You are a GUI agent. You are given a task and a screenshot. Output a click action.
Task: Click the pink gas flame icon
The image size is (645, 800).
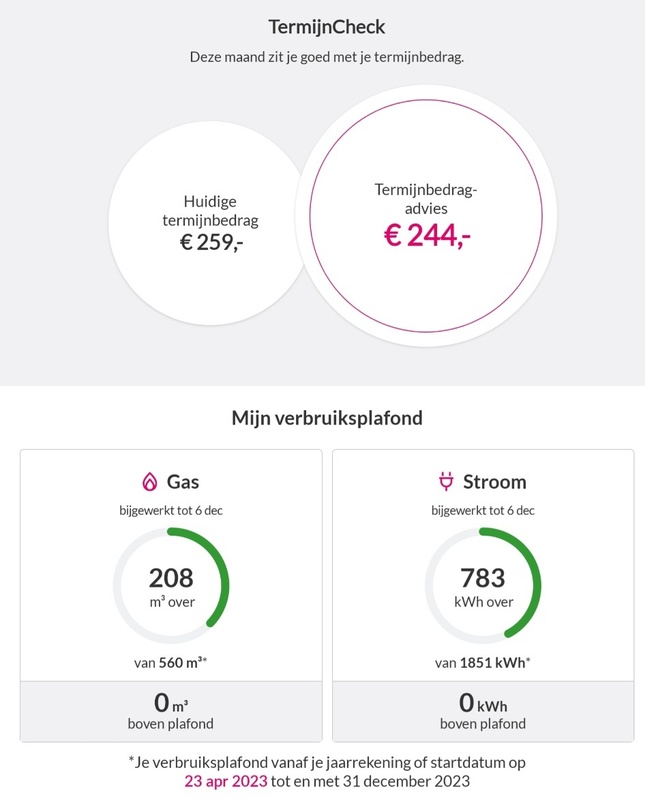(150, 482)
